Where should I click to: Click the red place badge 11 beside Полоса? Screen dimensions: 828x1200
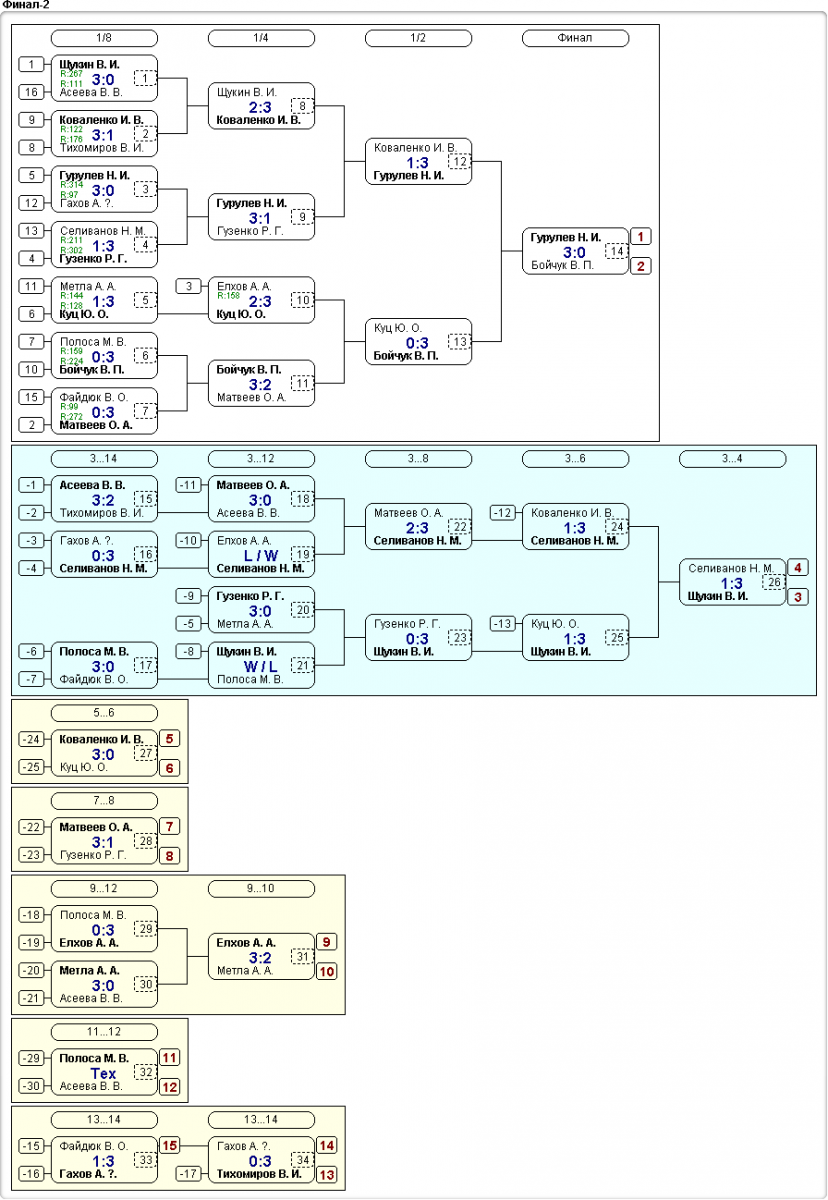point(170,1057)
